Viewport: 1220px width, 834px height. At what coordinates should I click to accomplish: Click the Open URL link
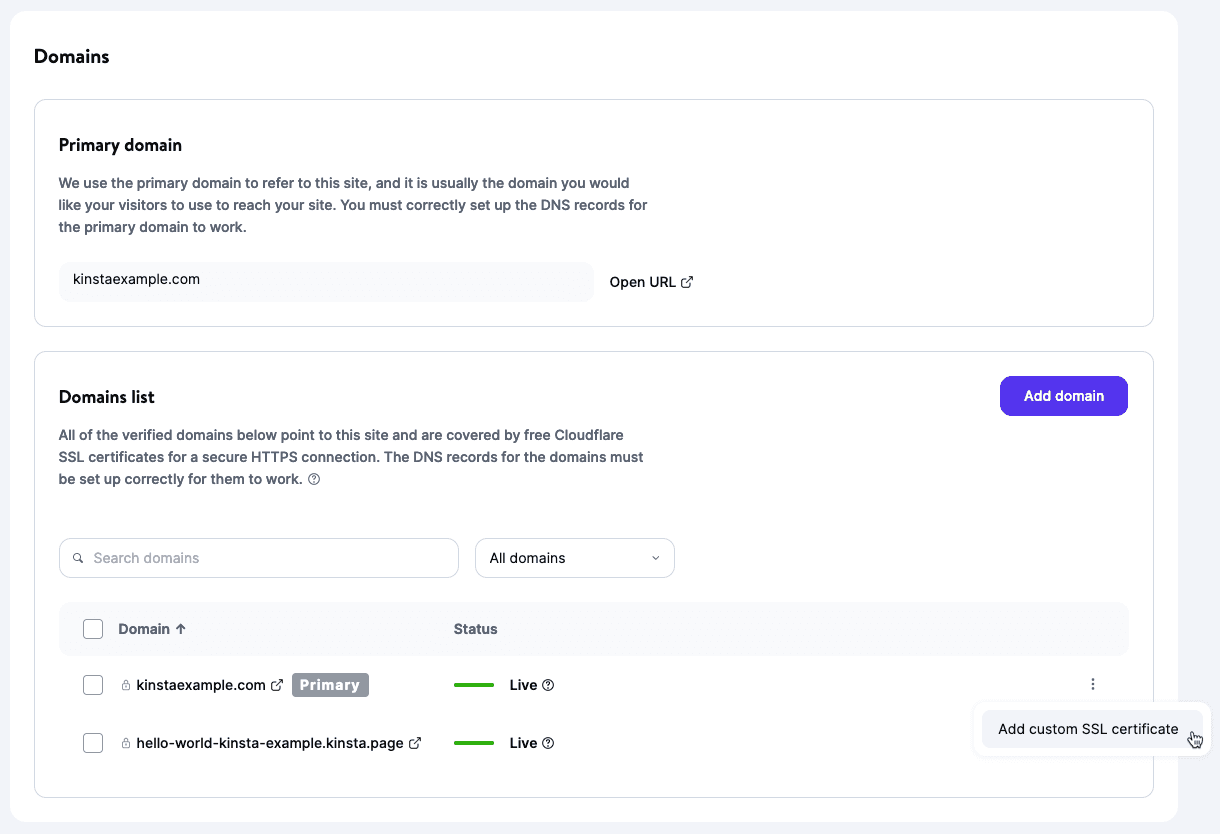point(642,282)
